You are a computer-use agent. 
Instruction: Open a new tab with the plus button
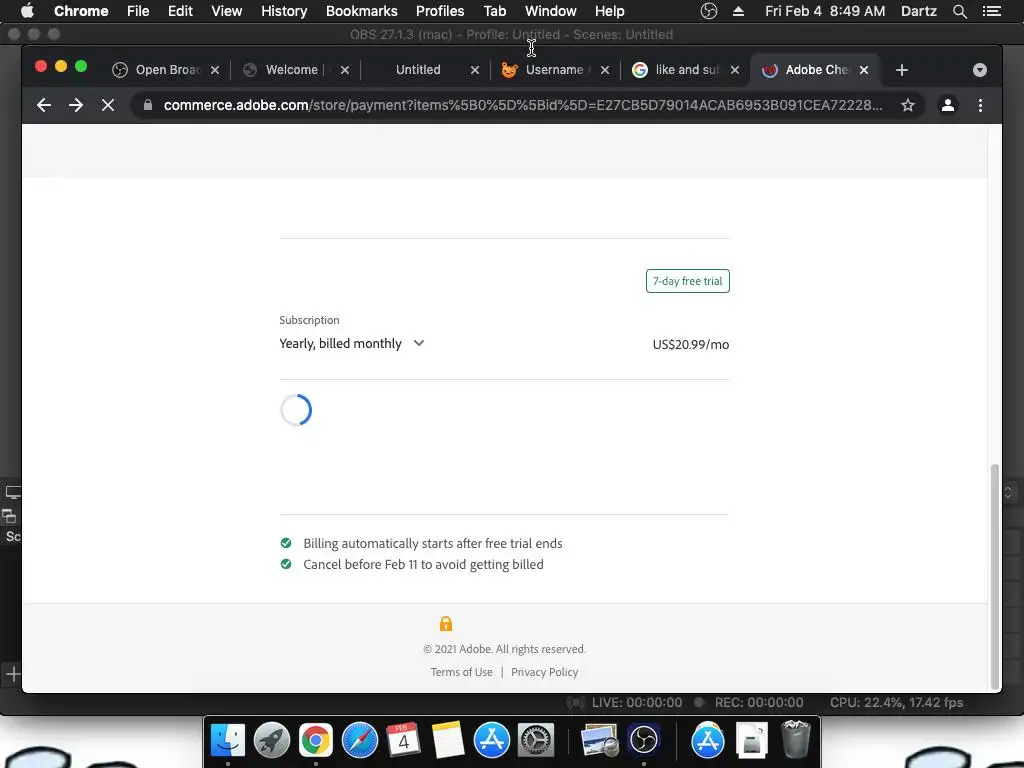coord(902,70)
